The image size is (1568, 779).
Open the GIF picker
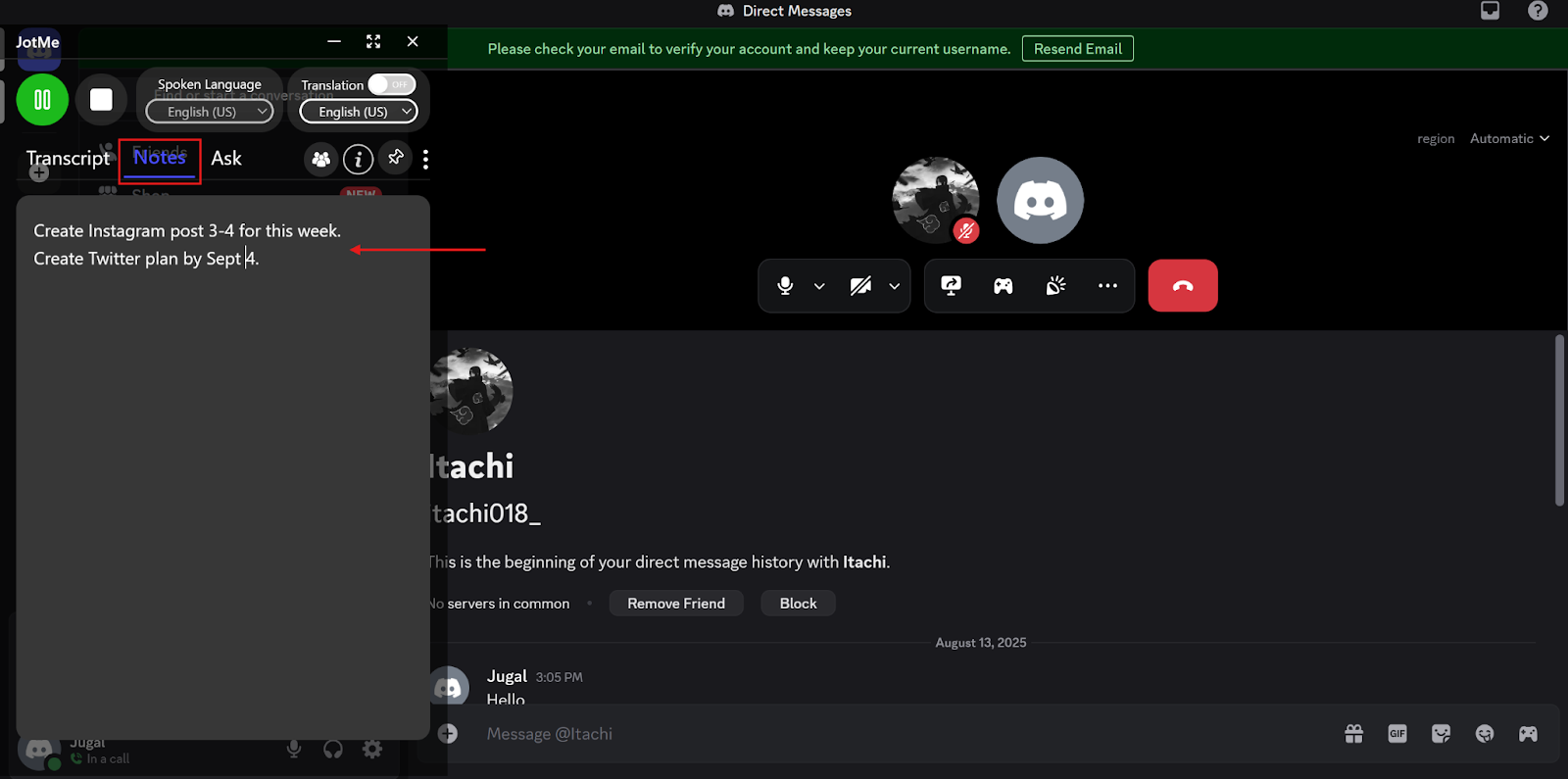coord(1397,734)
